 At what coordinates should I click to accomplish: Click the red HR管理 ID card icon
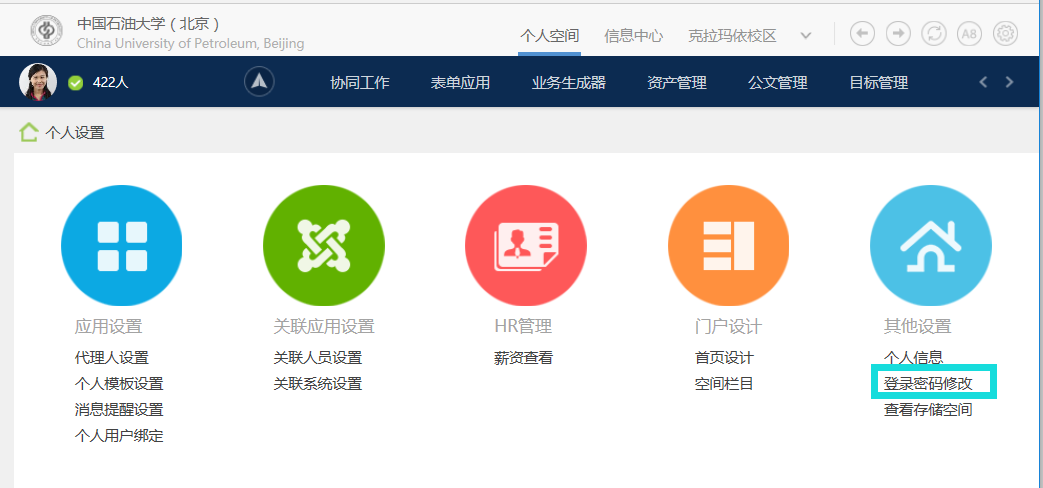pyautogui.click(x=525, y=246)
